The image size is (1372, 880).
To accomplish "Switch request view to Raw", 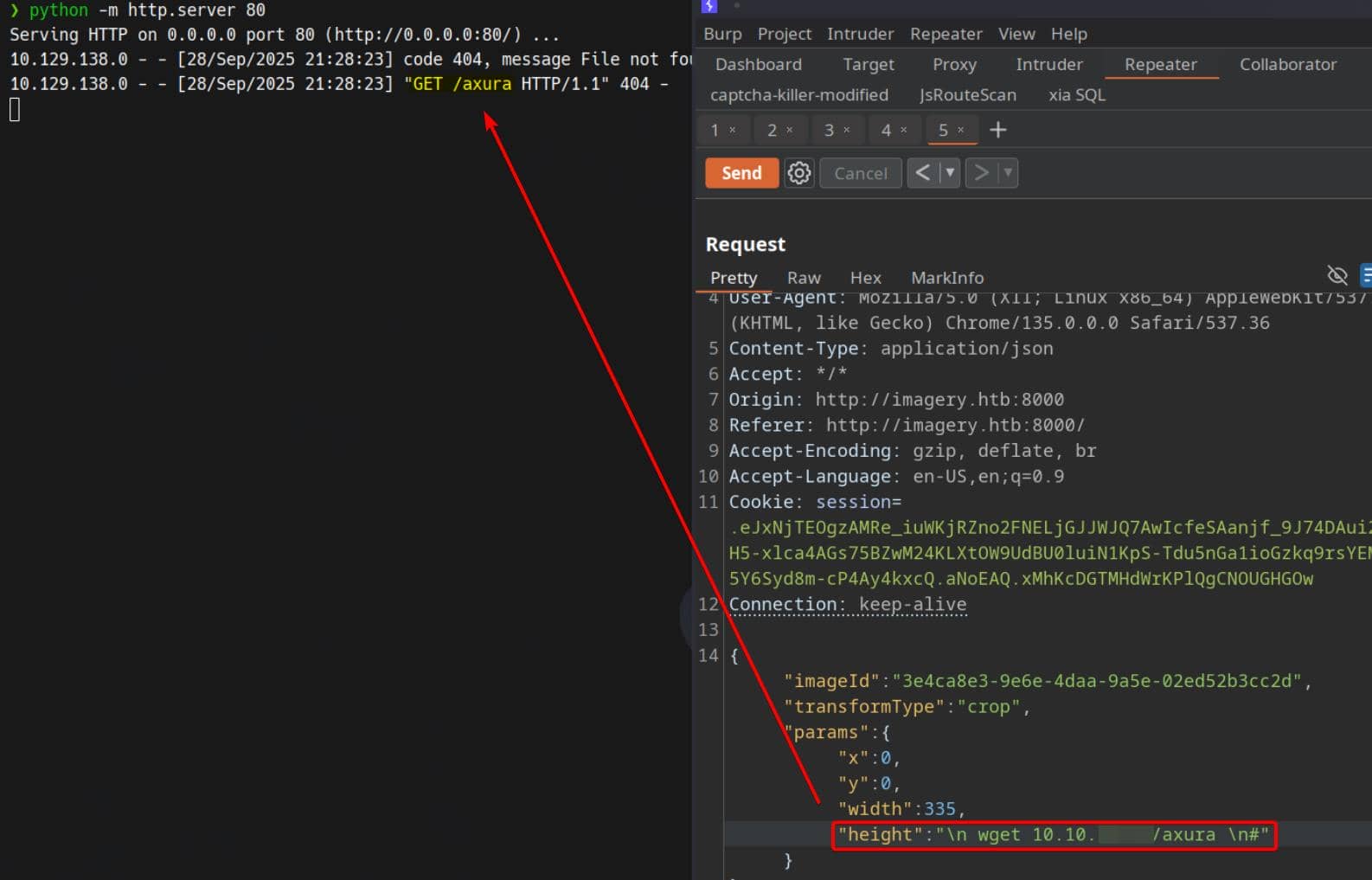I will click(x=804, y=278).
